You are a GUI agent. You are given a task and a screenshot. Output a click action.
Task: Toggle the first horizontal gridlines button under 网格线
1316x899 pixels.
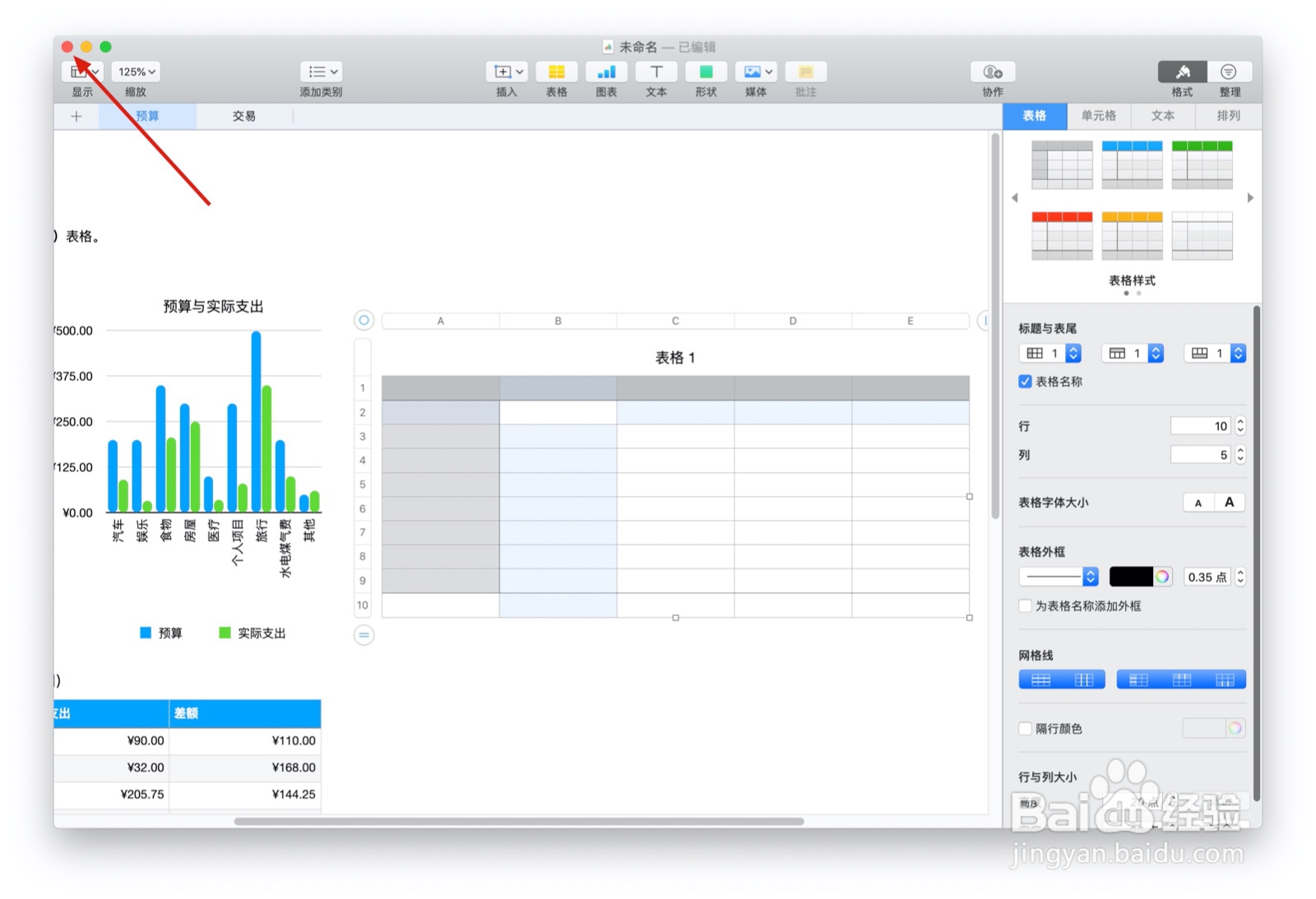coord(1040,679)
